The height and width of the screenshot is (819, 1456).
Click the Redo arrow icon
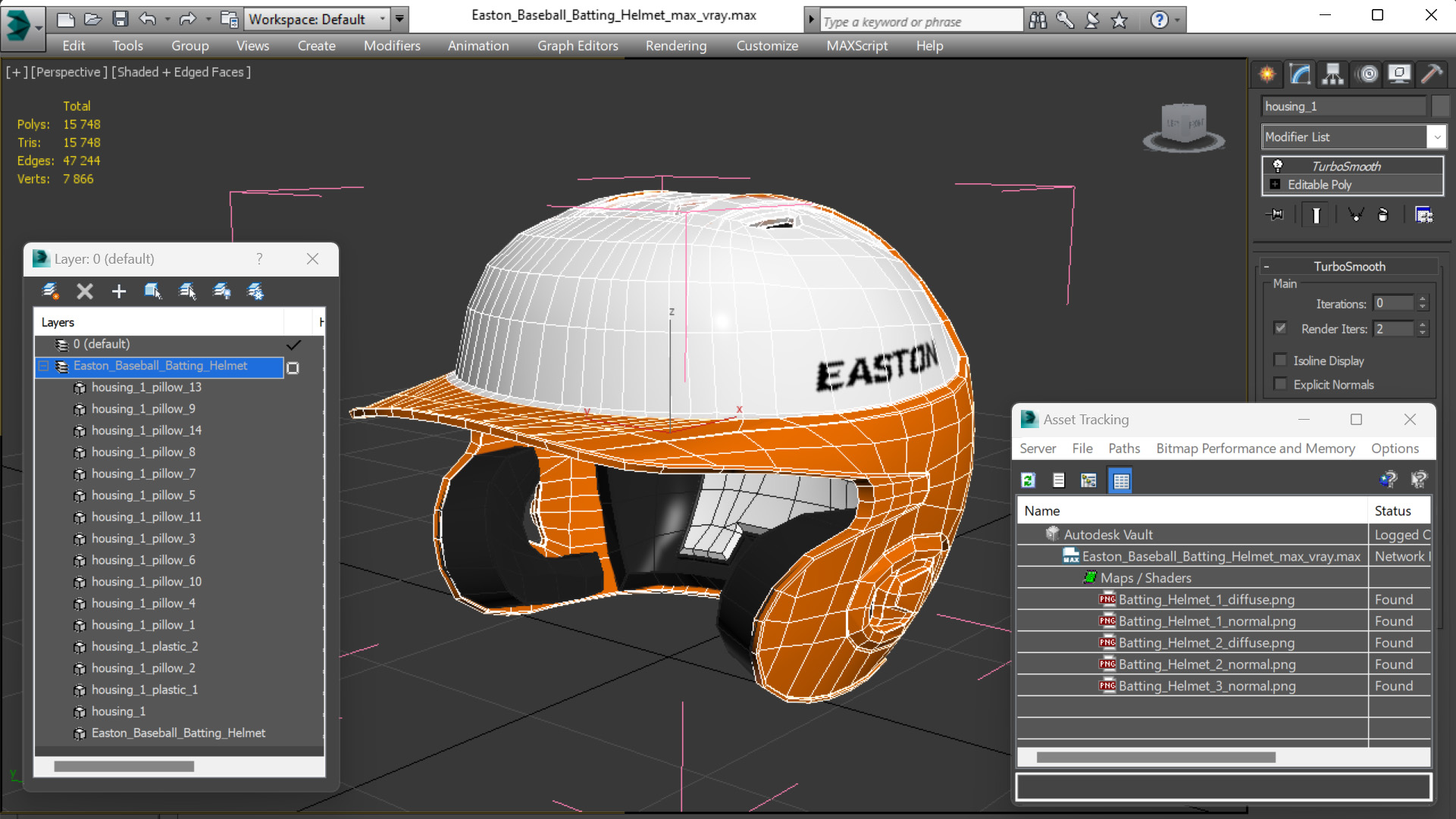pos(187,19)
